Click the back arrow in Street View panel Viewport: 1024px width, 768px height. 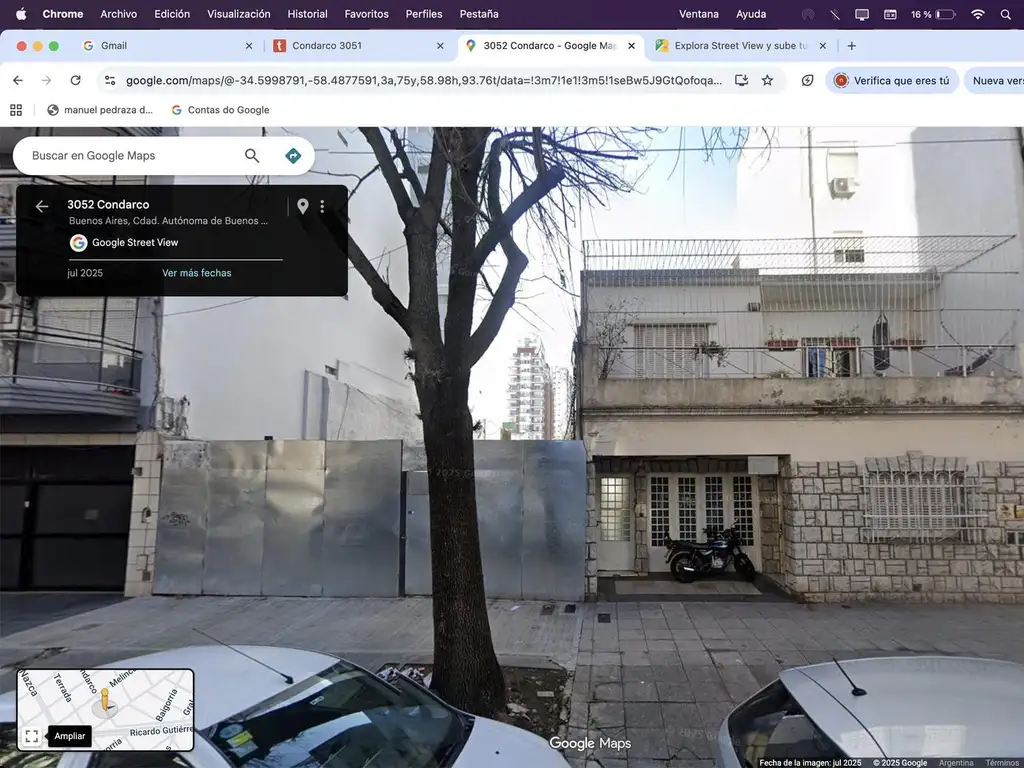(x=41, y=206)
